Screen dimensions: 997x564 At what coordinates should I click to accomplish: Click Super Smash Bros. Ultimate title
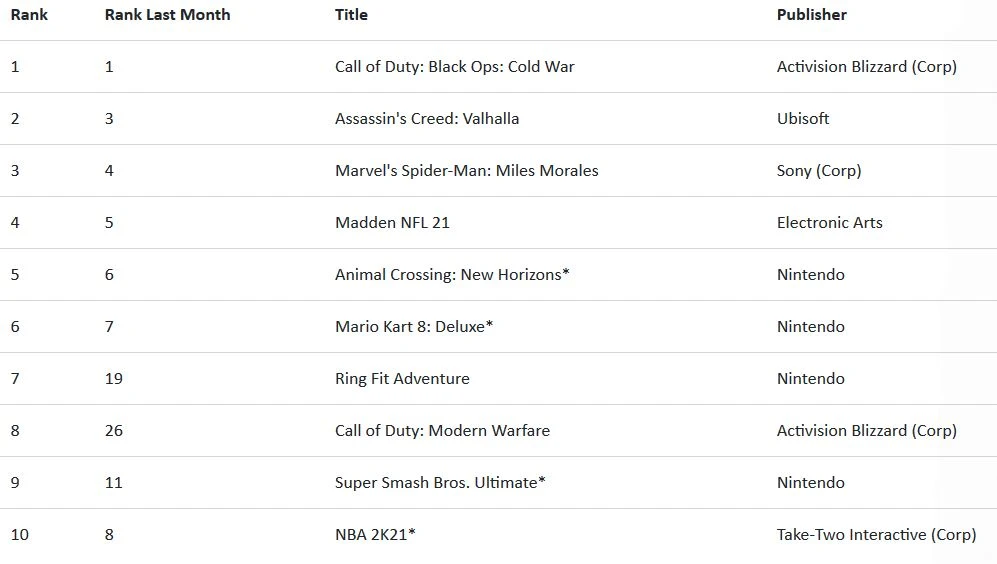(440, 483)
